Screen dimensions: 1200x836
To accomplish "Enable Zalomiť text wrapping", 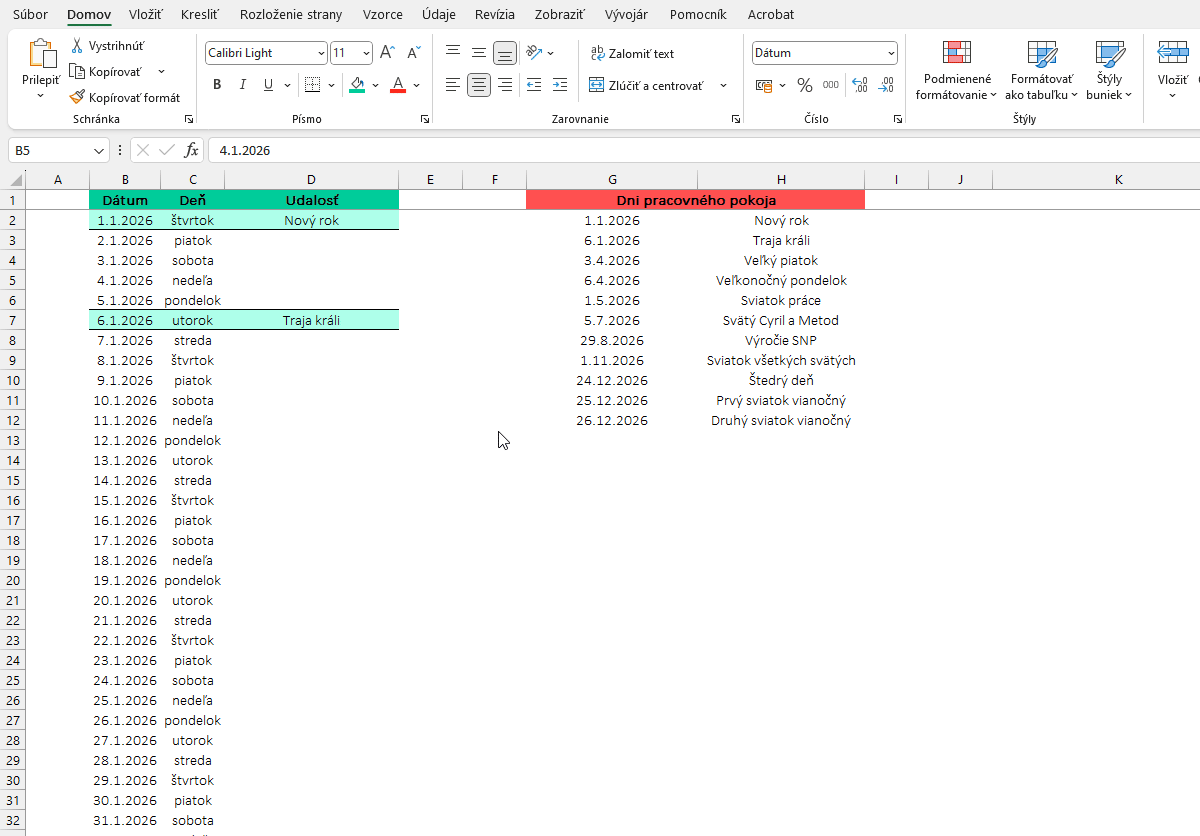I will pos(632,54).
